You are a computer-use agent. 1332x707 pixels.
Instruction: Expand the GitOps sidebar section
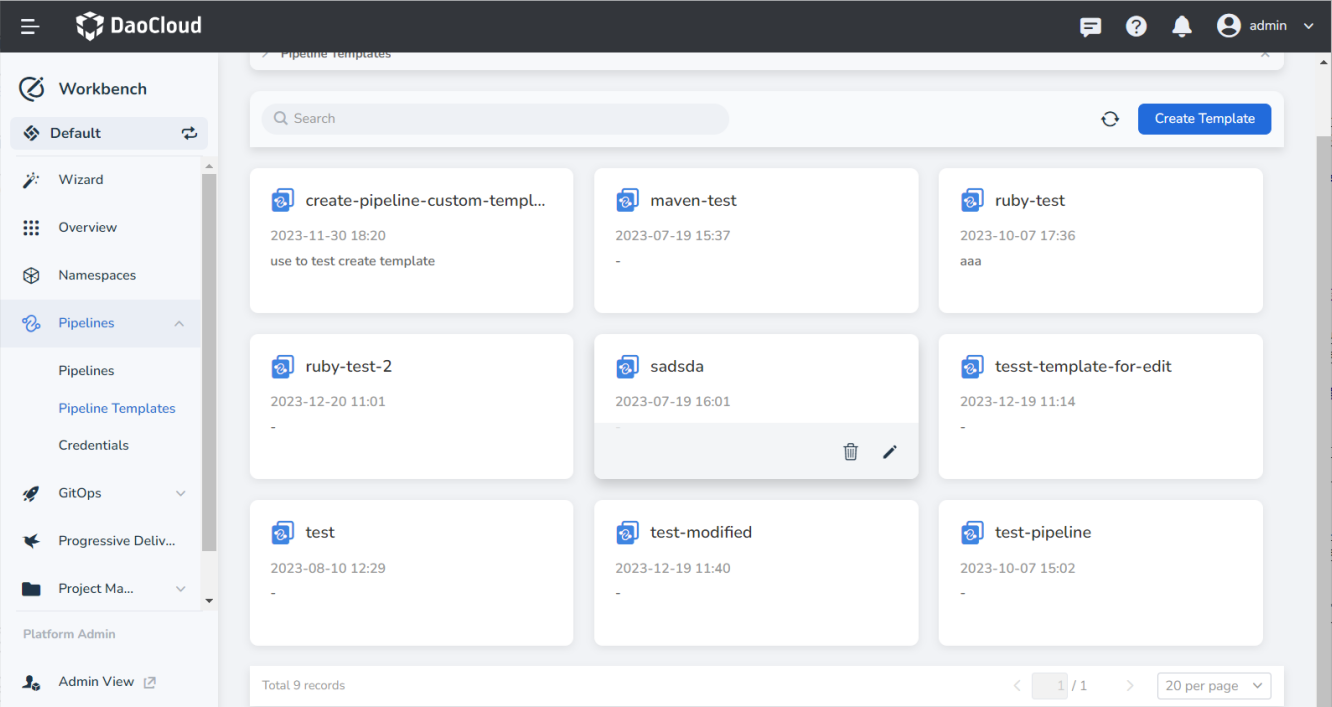coord(180,493)
